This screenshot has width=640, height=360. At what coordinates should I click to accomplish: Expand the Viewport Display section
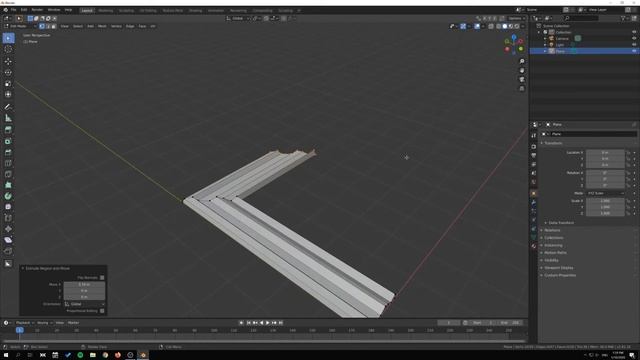(x=558, y=268)
